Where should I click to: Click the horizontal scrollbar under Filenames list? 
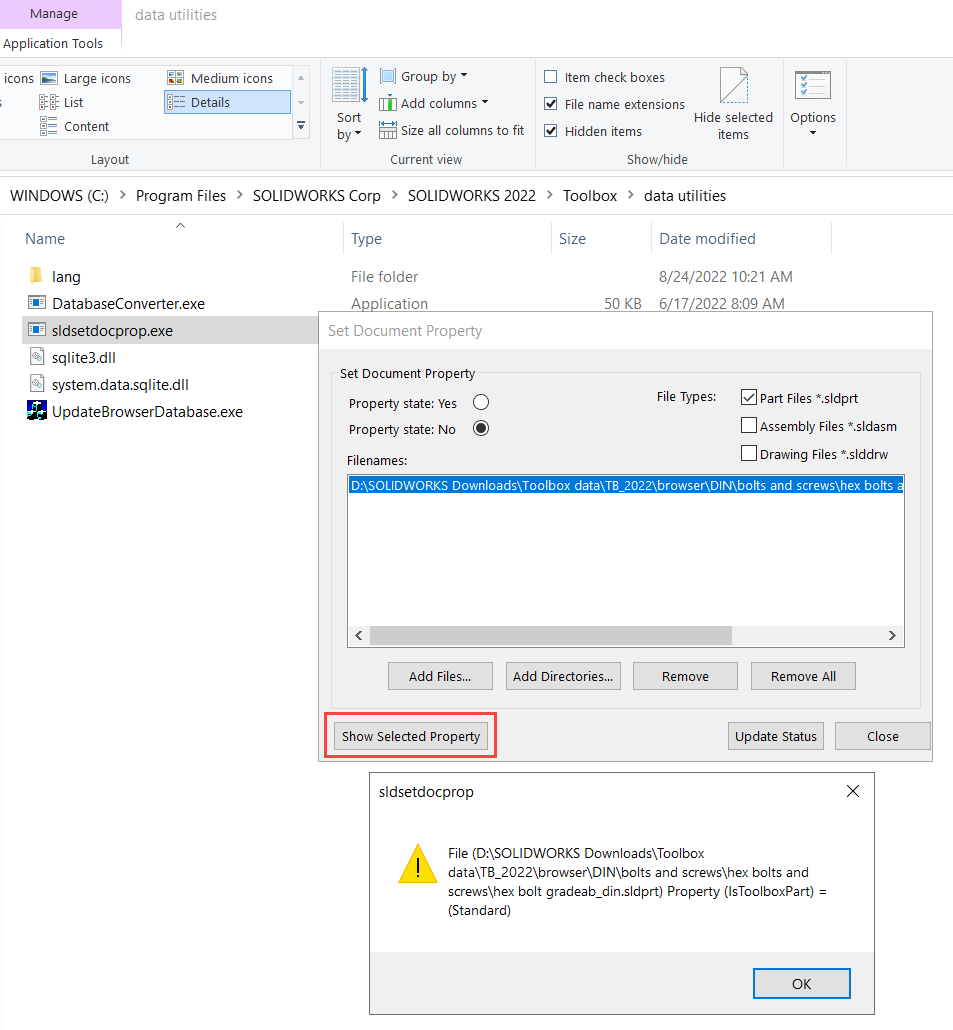click(550, 635)
